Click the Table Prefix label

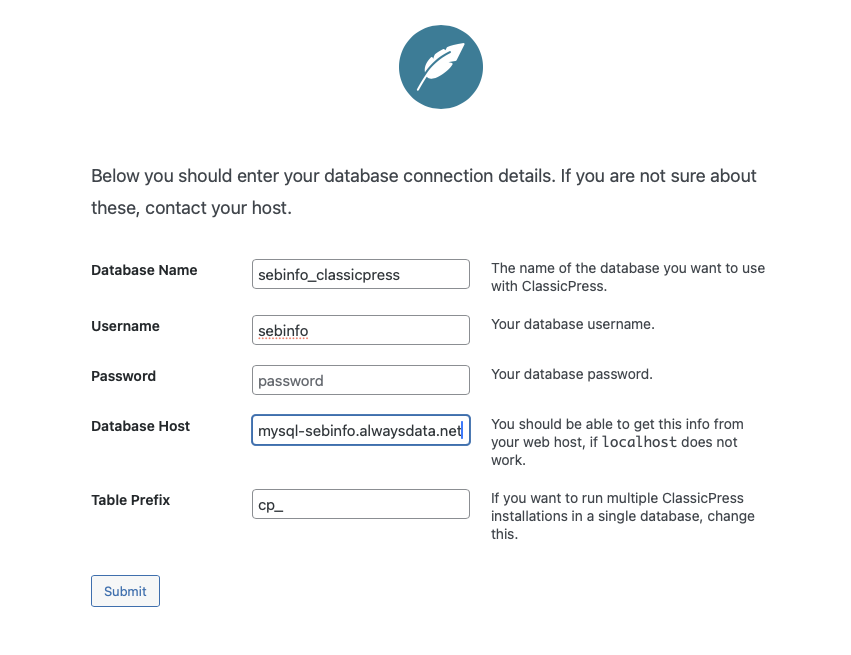tap(130, 500)
